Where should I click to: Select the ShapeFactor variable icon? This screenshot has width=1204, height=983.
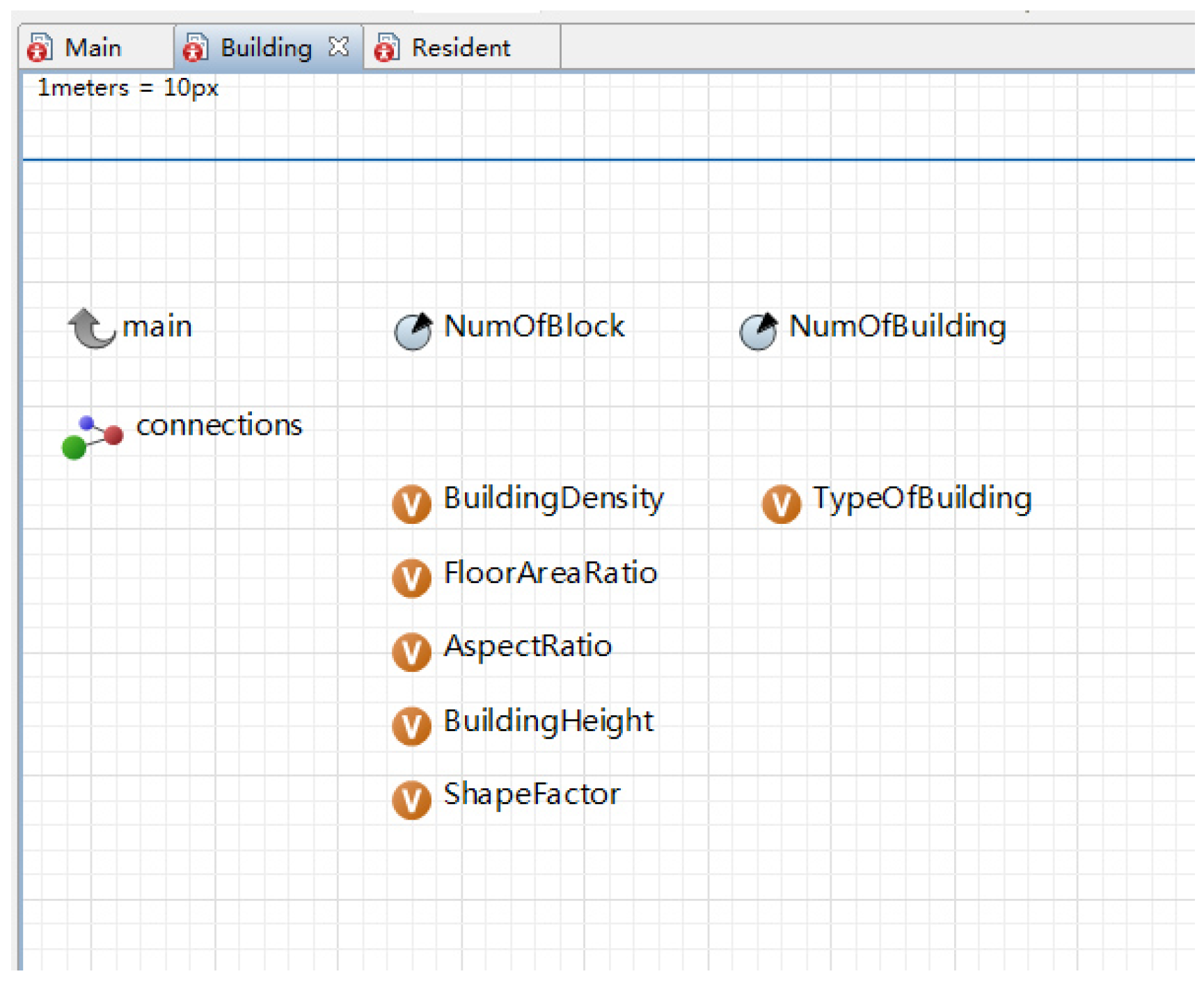412,800
